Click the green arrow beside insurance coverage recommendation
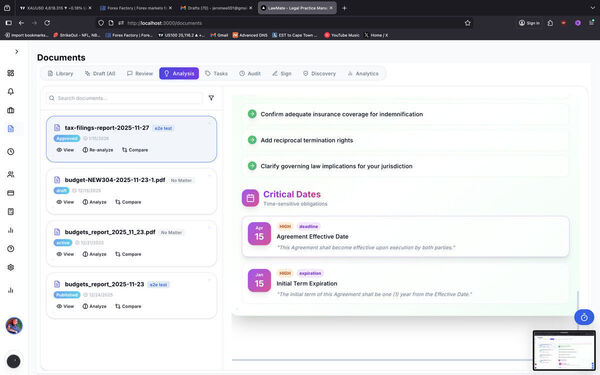 pyautogui.click(x=252, y=114)
